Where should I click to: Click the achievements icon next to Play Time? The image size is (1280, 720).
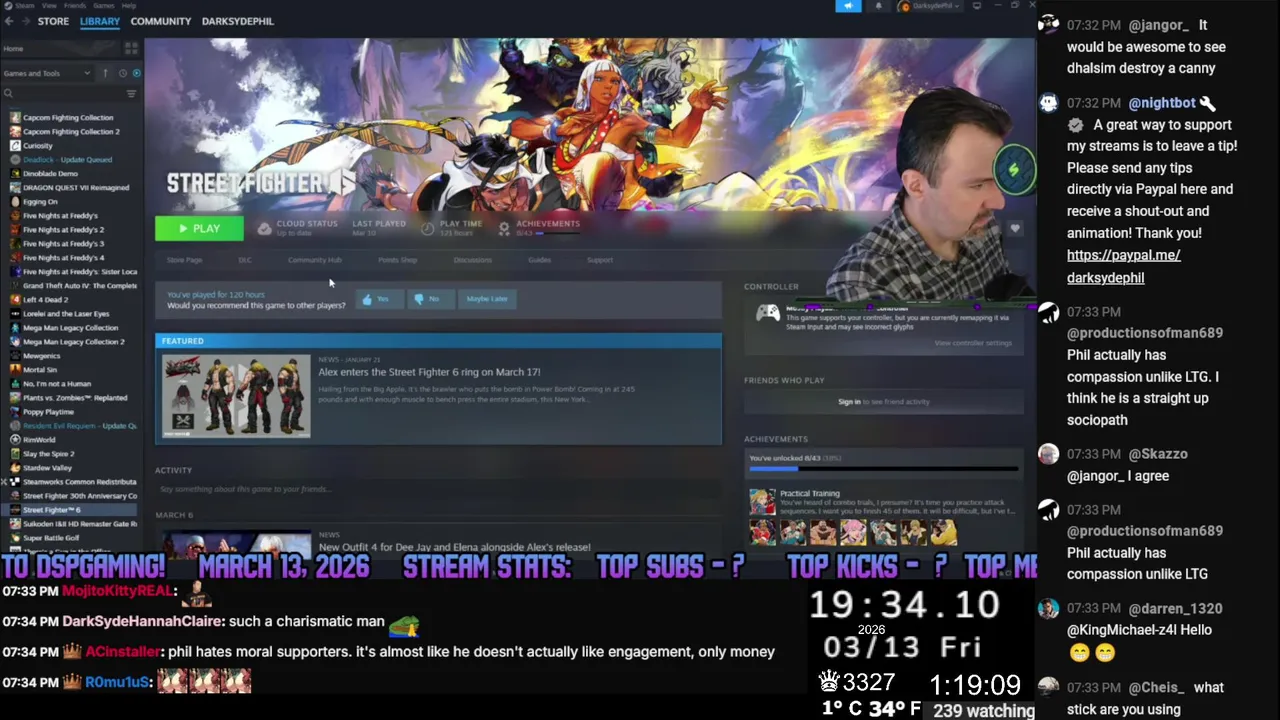(504, 229)
